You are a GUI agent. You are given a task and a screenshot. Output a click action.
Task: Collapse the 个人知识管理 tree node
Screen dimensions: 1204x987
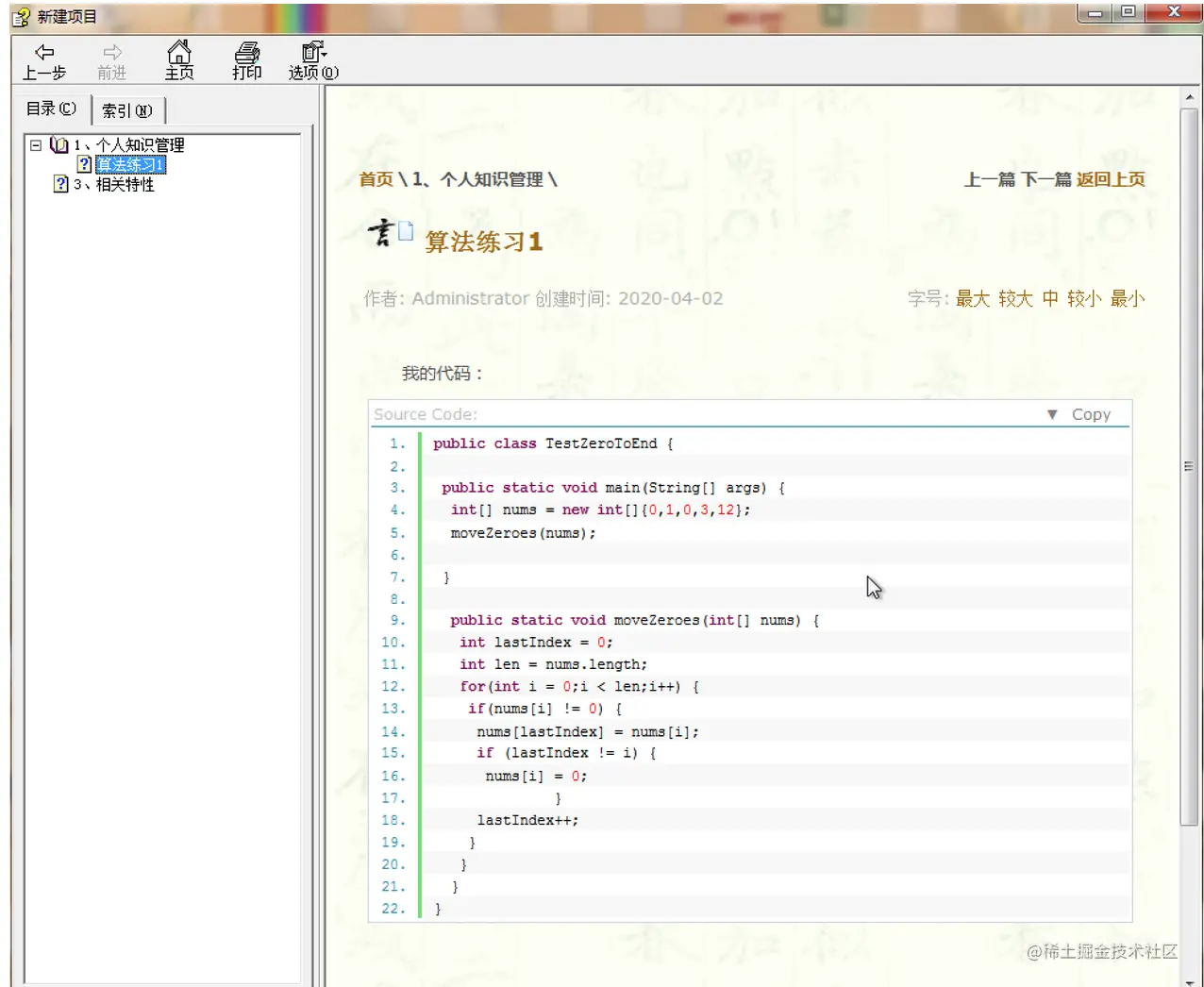[x=36, y=145]
